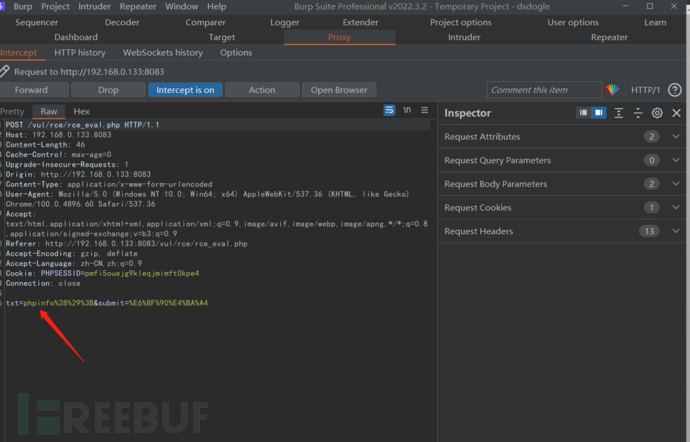The height and width of the screenshot is (442, 690).
Task: Open the WebSockets history sub-tab
Action: pyautogui.click(x=163, y=53)
